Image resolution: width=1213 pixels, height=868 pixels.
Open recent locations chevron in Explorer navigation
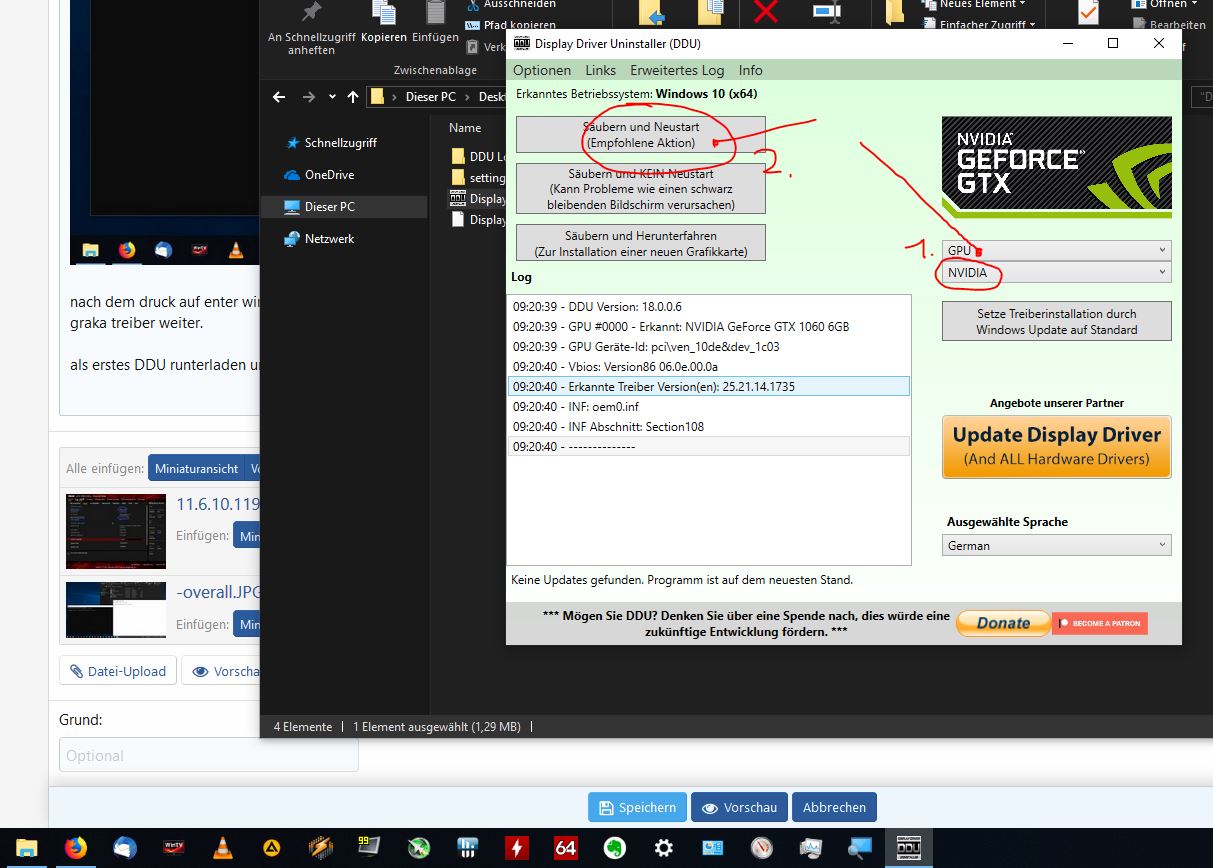click(x=332, y=97)
